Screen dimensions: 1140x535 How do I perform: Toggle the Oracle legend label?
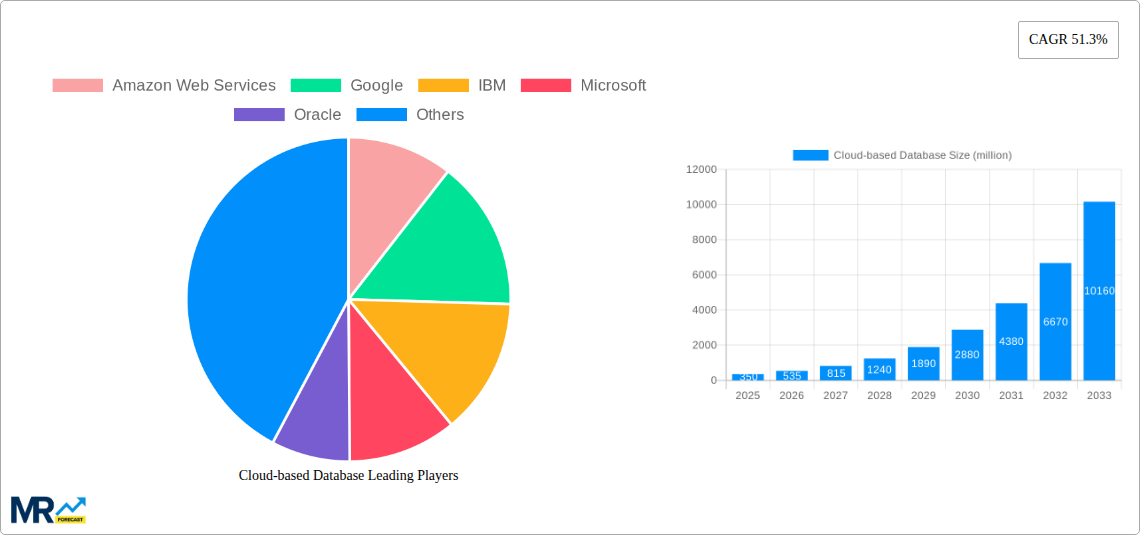coord(318,115)
